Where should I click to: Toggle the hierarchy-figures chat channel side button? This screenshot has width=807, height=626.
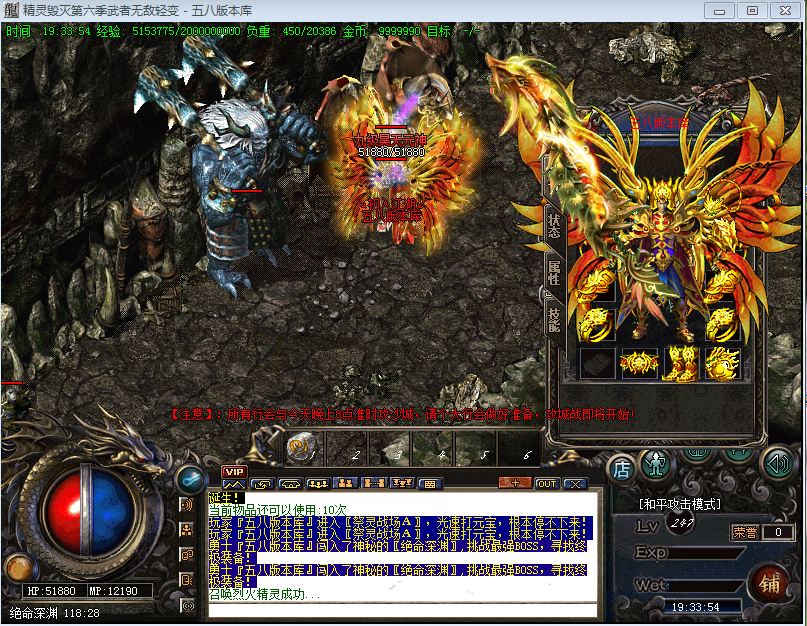pyautogui.click(x=186, y=530)
